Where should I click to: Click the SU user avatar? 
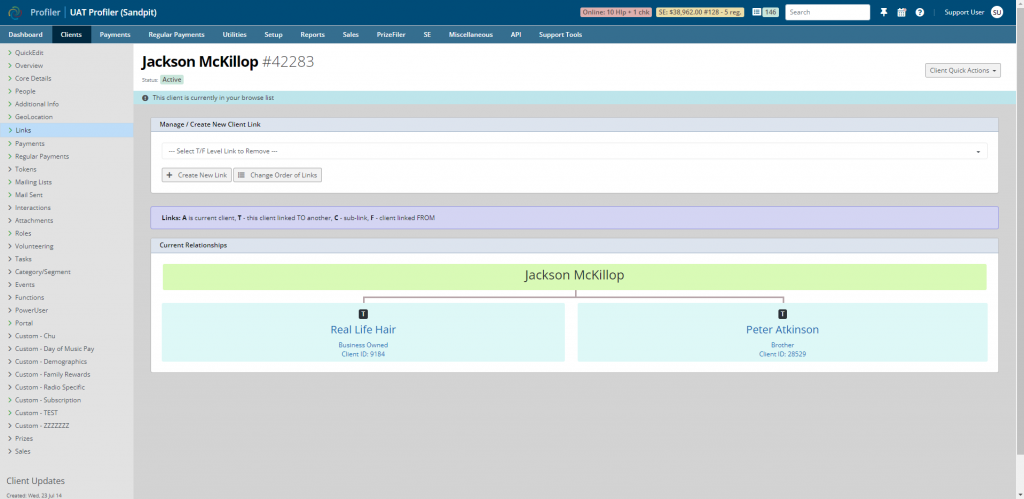(997, 12)
